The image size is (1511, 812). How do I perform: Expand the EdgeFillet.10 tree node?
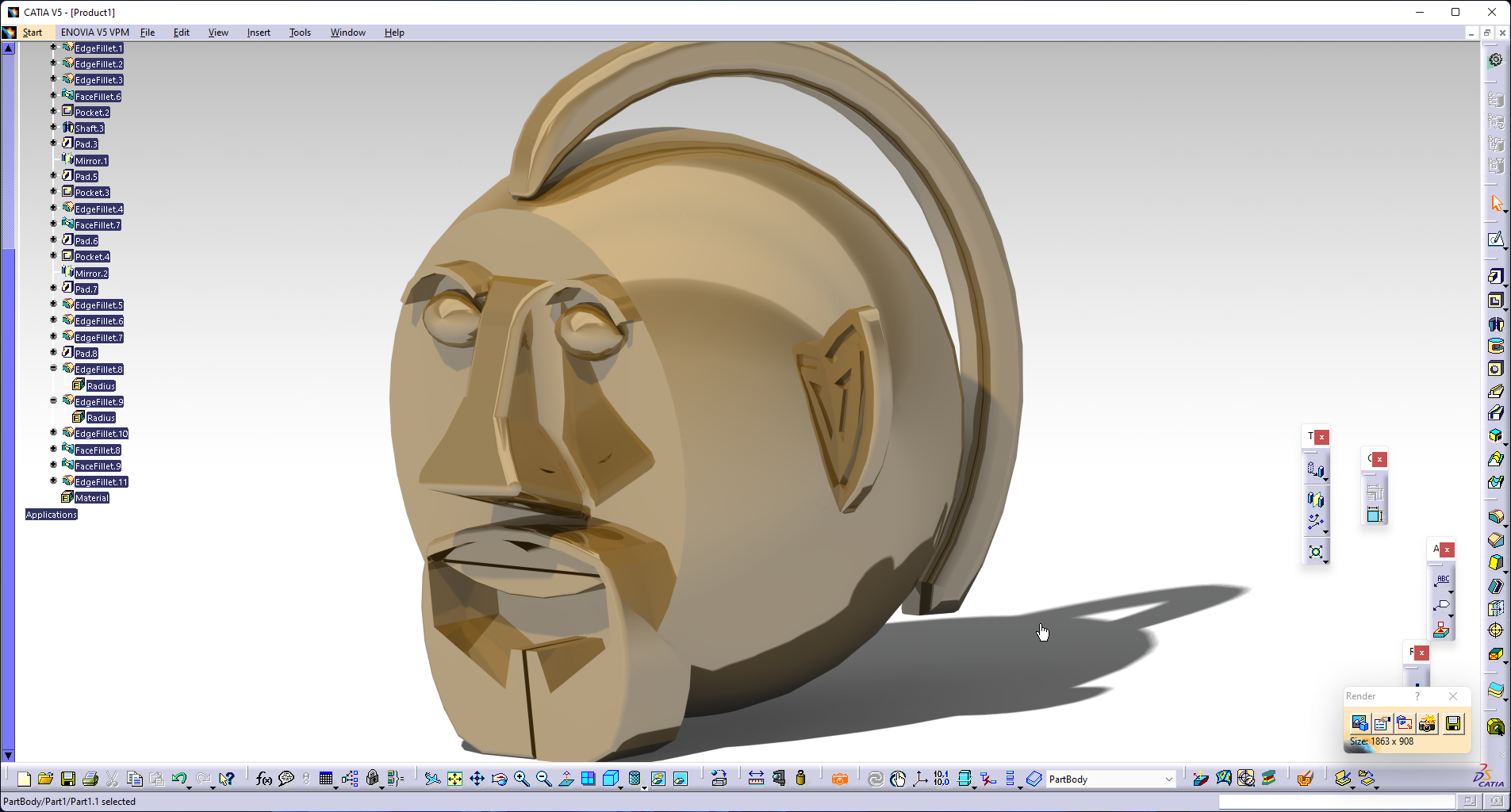53,433
